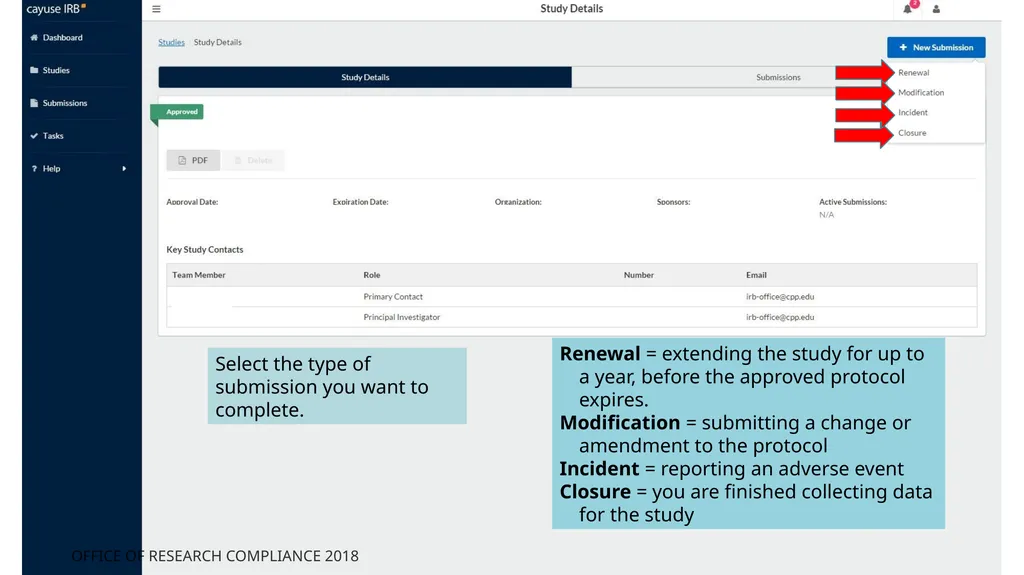Image resolution: width=1024 pixels, height=575 pixels.
Task: Open Submissions in the sidebar
Action: pyautogui.click(x=65, y=103)
